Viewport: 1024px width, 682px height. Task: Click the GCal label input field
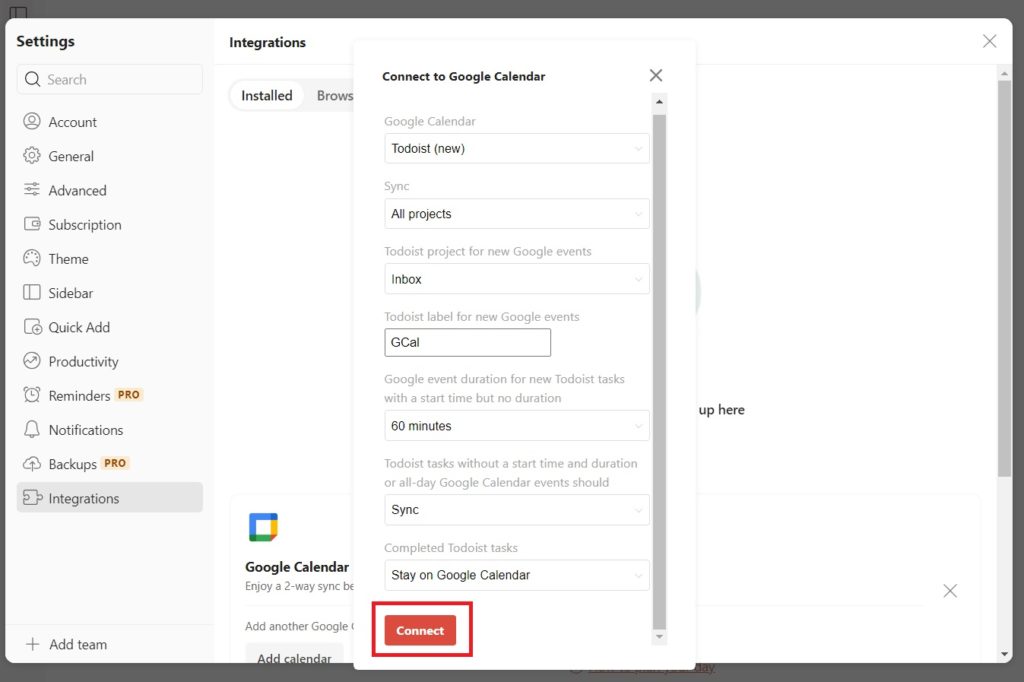click(468, 342)
